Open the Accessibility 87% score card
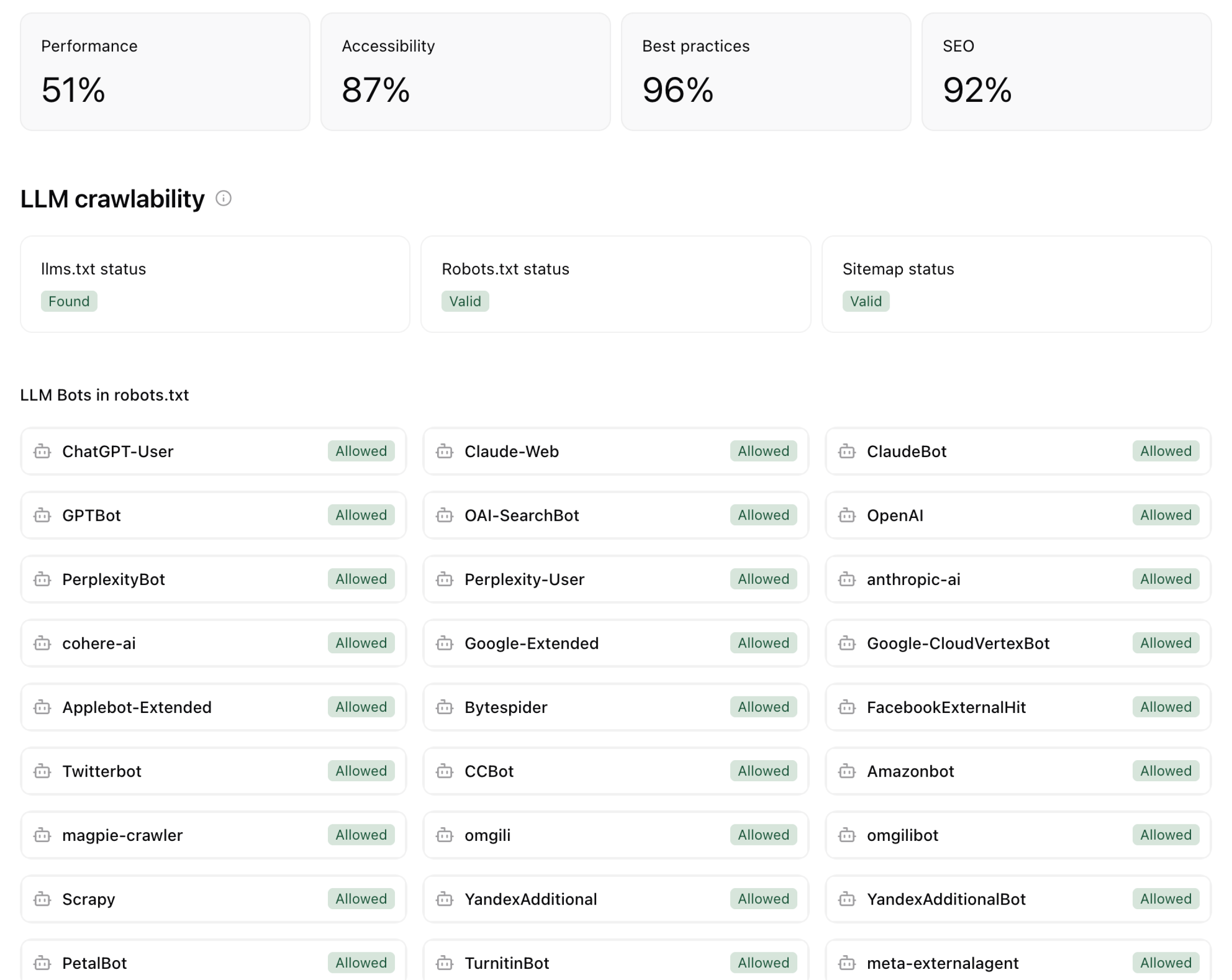 point(465,72)
